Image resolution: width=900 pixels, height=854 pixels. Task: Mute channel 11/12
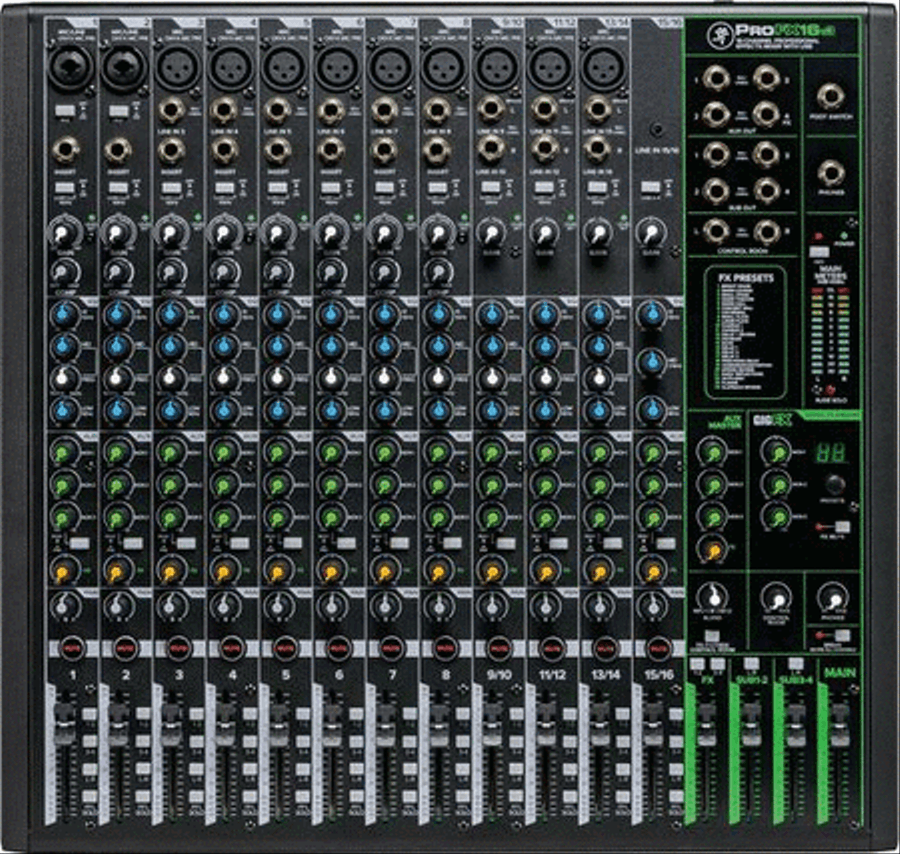point(551,649)
